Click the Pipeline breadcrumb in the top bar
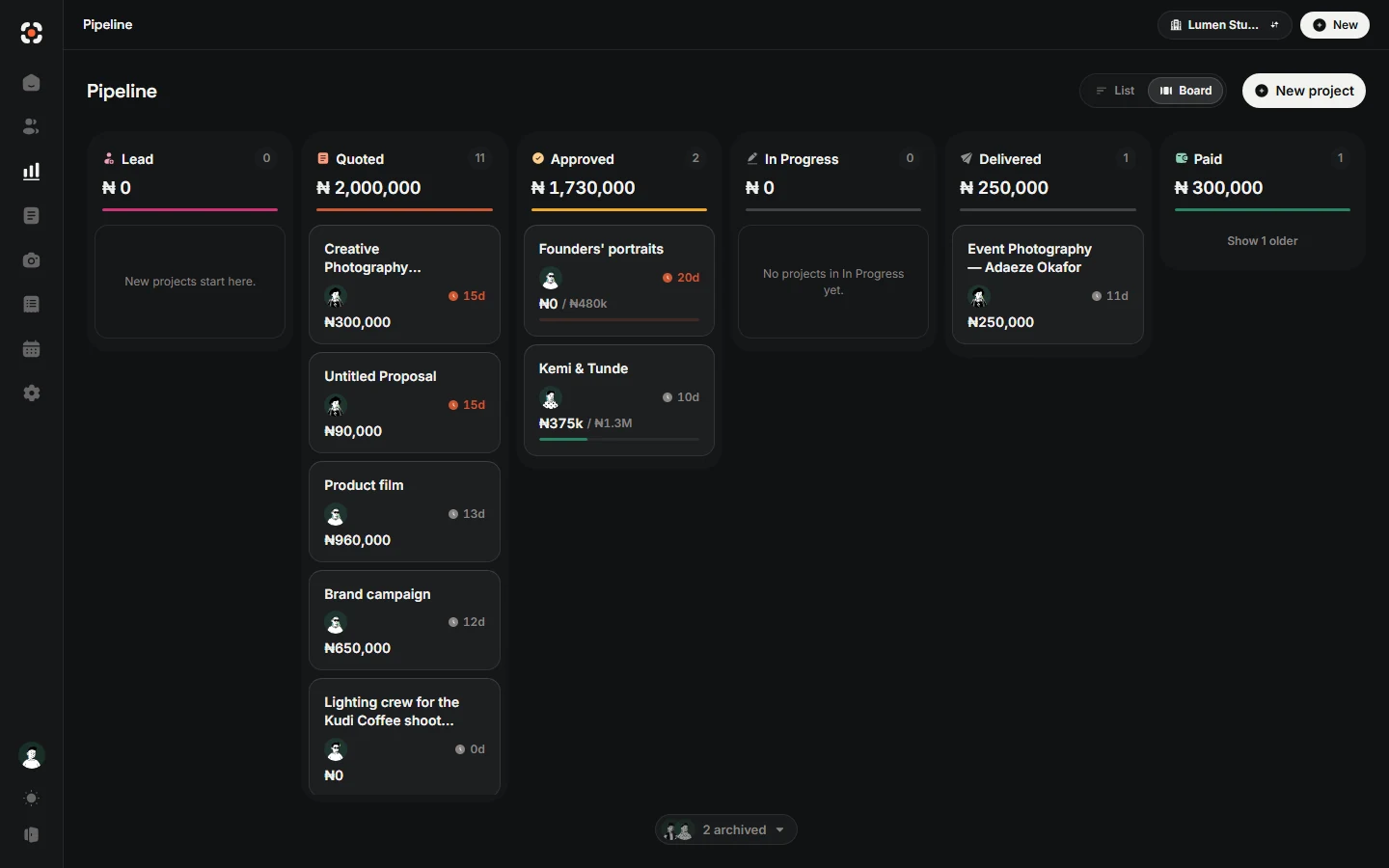Screen dimensions: 1389x868 [x=108, y=25]
